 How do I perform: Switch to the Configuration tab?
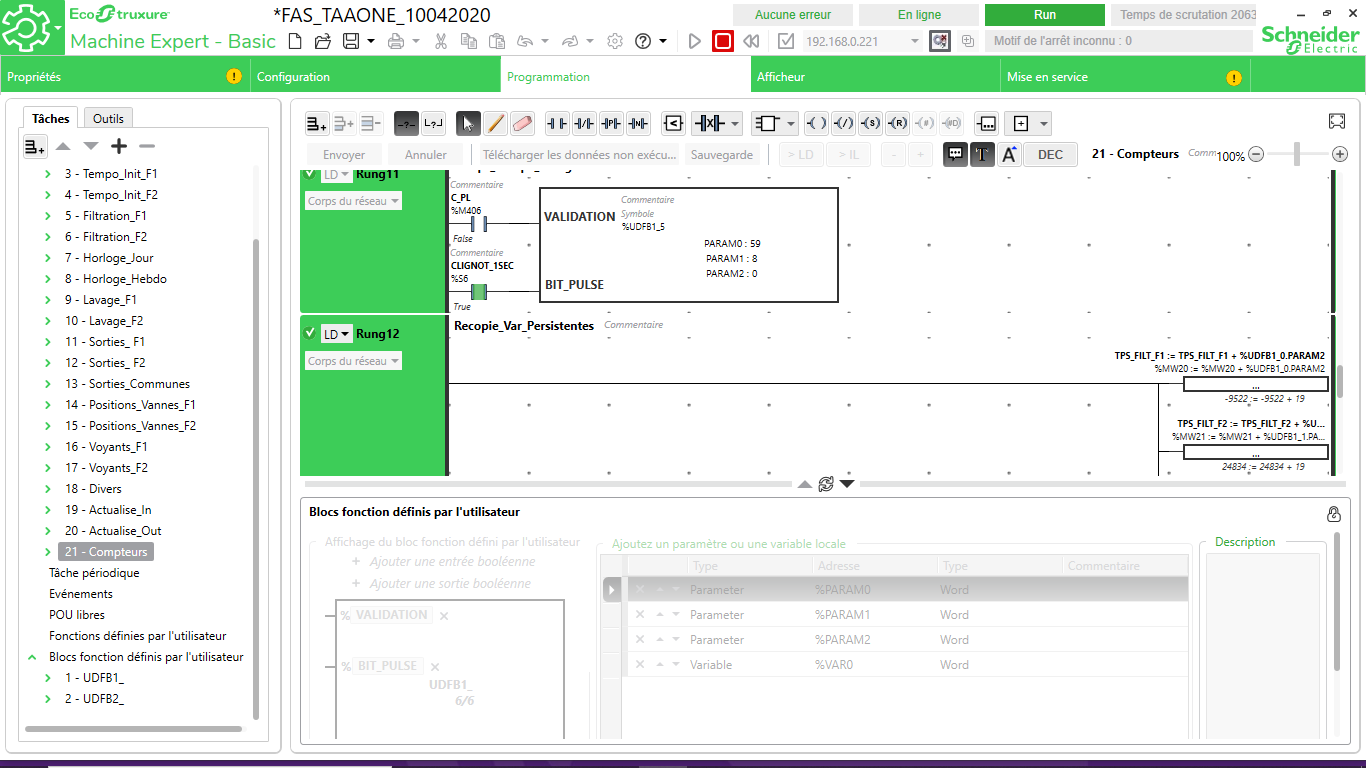tap(293, 77)
